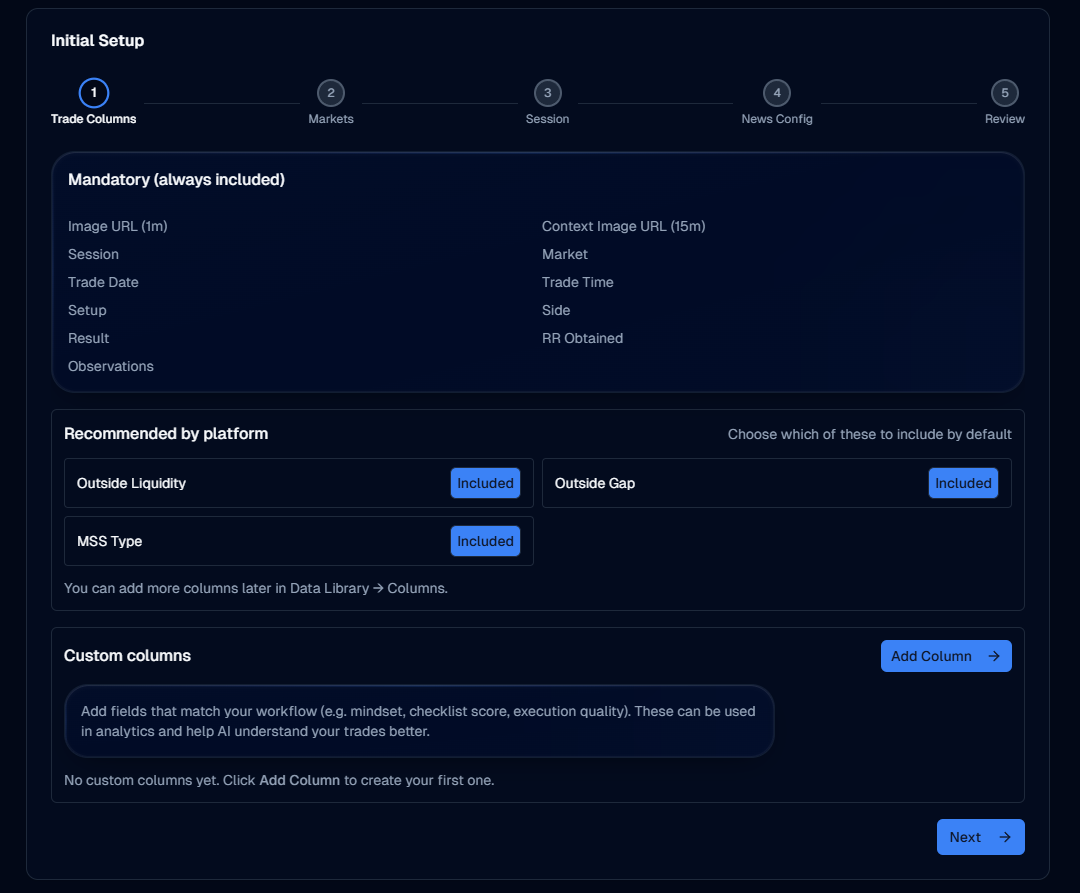1080x893 pixels.
Task: Click the 'Outside Liquidity' column label
Action: 132,483
